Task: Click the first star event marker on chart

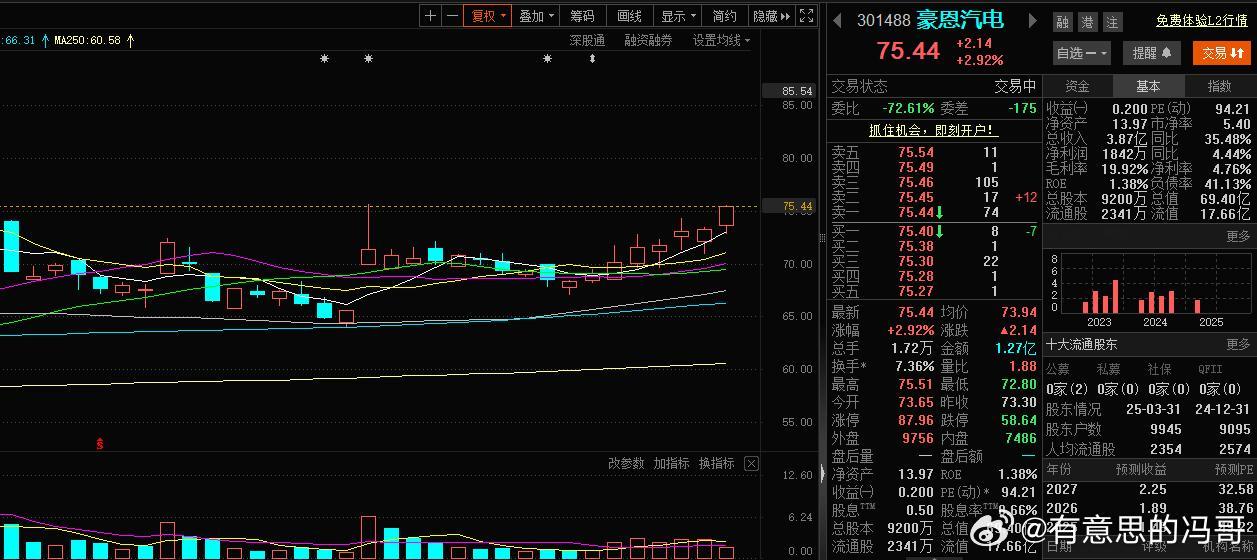Action: tap(324, 59)
